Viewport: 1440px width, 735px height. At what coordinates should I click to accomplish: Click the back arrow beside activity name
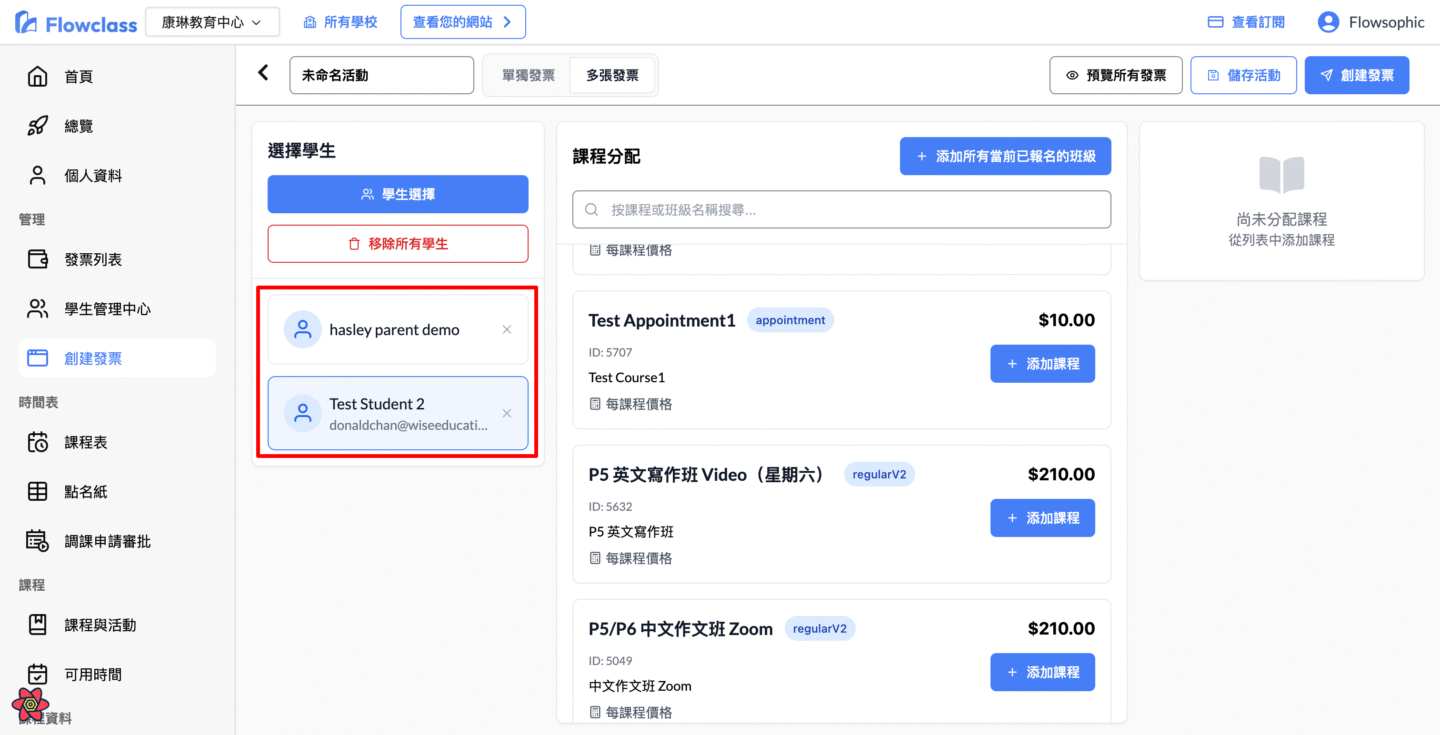click(263, 73)
